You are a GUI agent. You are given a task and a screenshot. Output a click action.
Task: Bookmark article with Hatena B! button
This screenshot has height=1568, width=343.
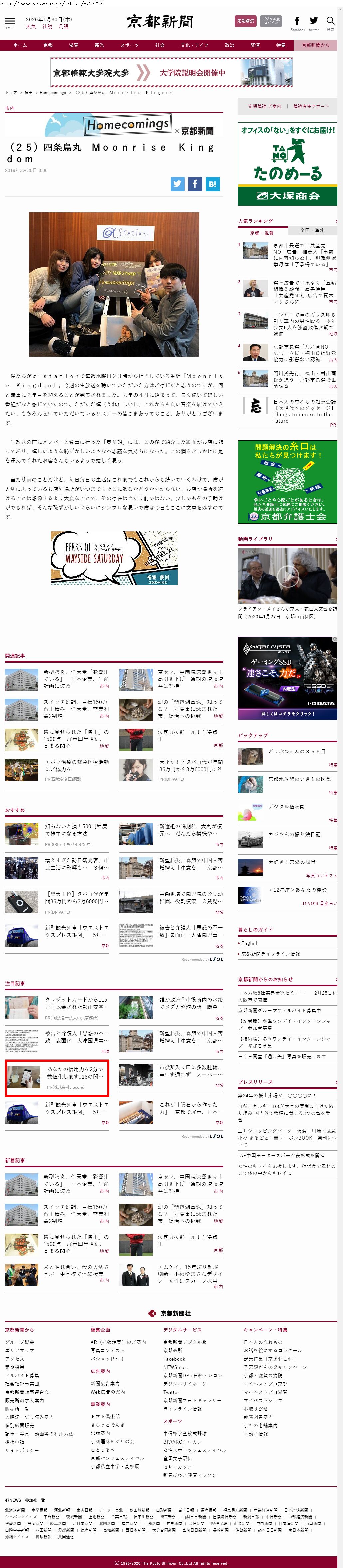click(212, 184)
